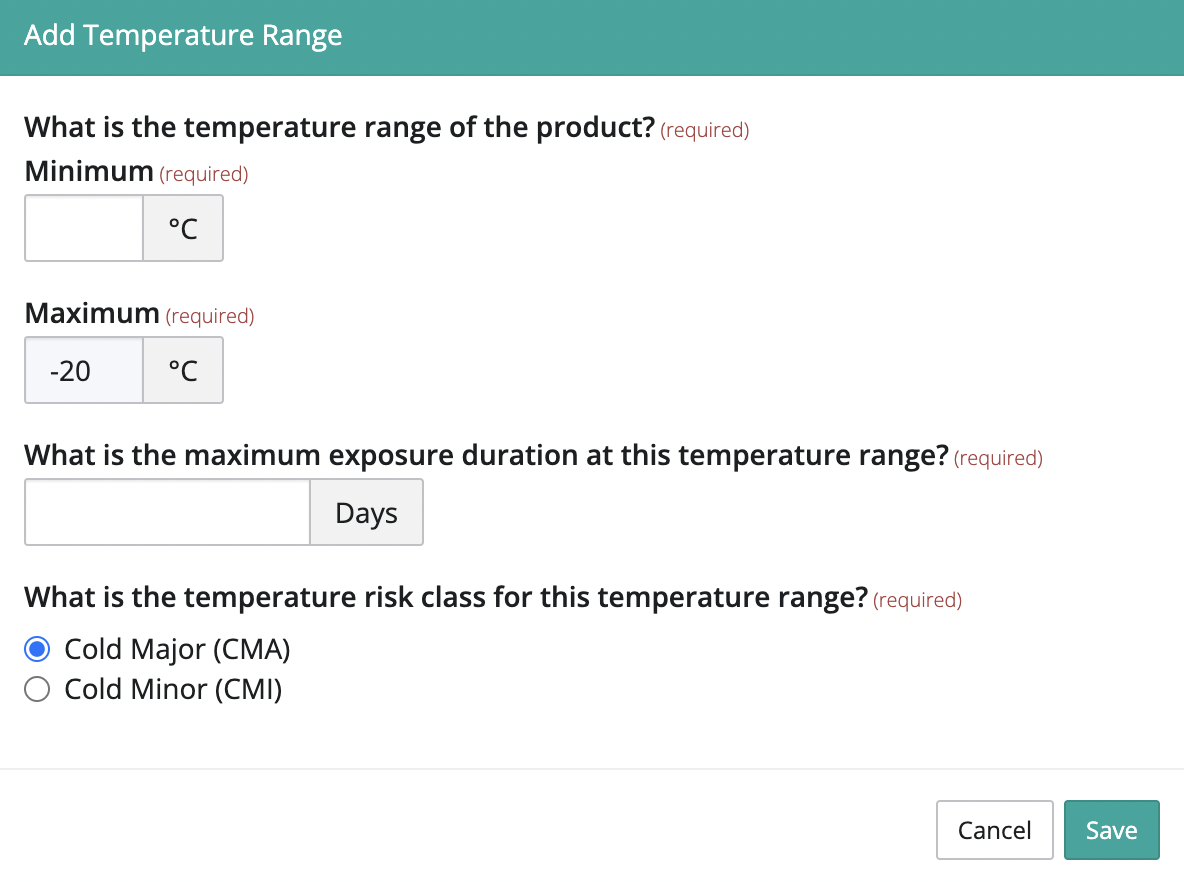Screen dimensions: 1184x882
Task: Select the Cold Major (CMA) radio button
Action: [36, 648]
